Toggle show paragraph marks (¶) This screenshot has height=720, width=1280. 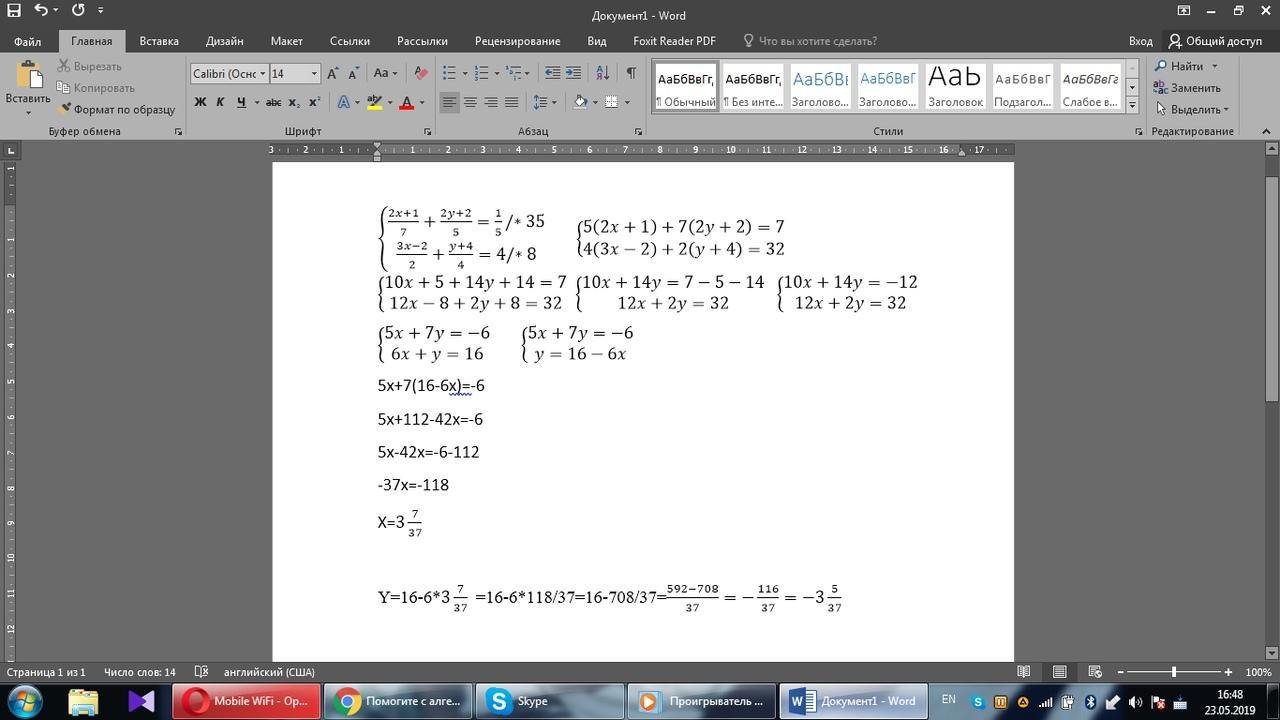(x=631, y=73)
